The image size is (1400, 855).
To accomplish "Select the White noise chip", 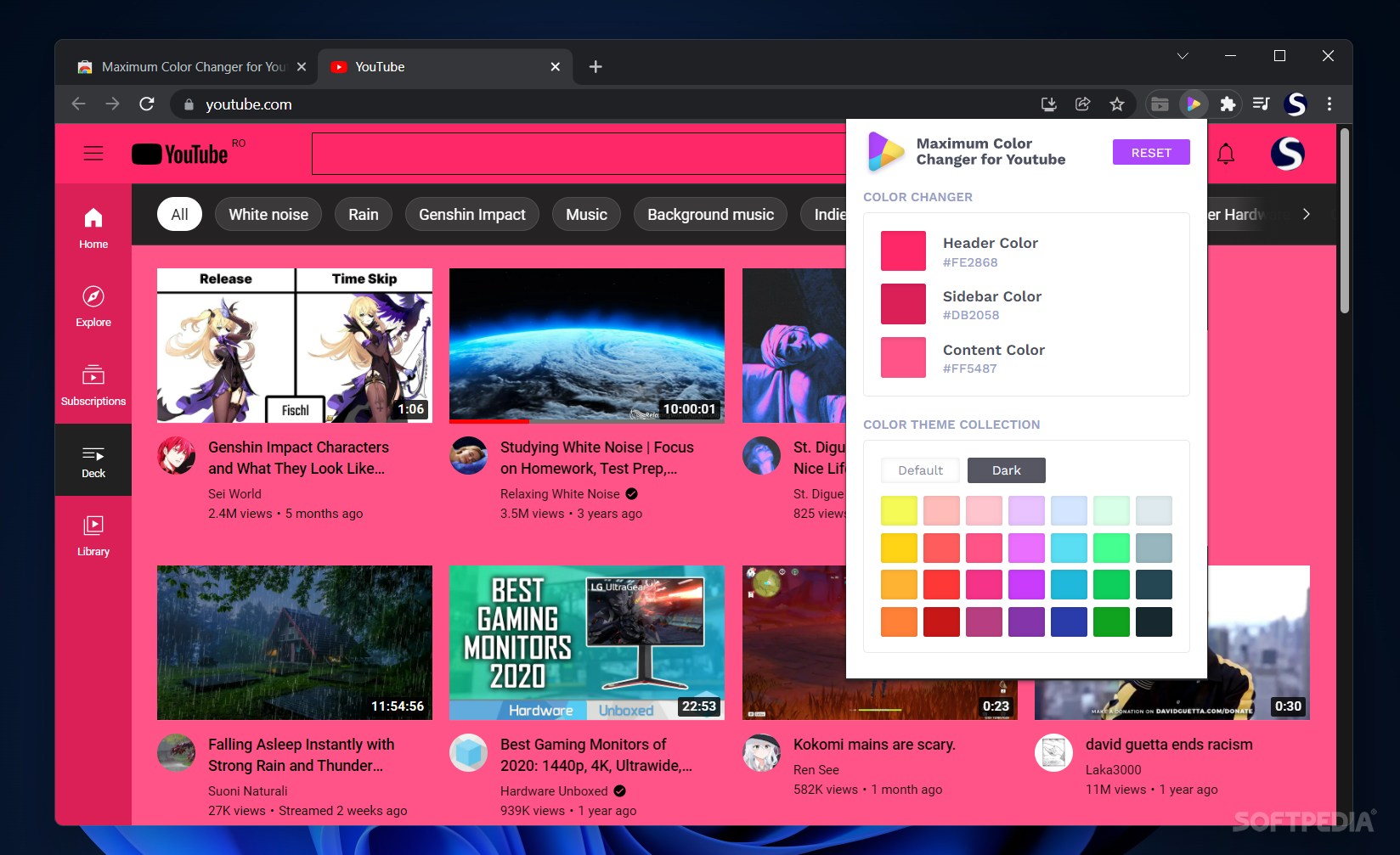I will click(x=268, y=214).
